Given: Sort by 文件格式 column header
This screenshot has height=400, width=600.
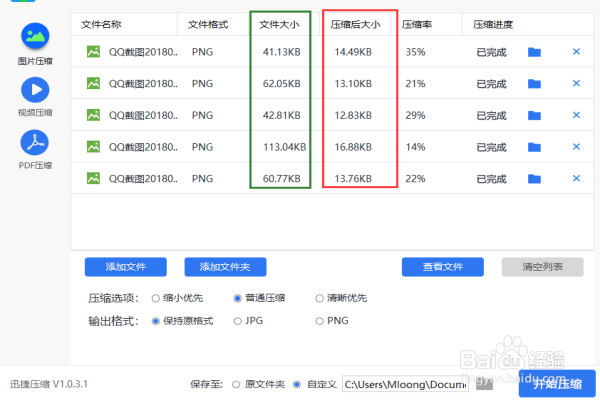Looking at the screenshot, I should pos(208,25).
